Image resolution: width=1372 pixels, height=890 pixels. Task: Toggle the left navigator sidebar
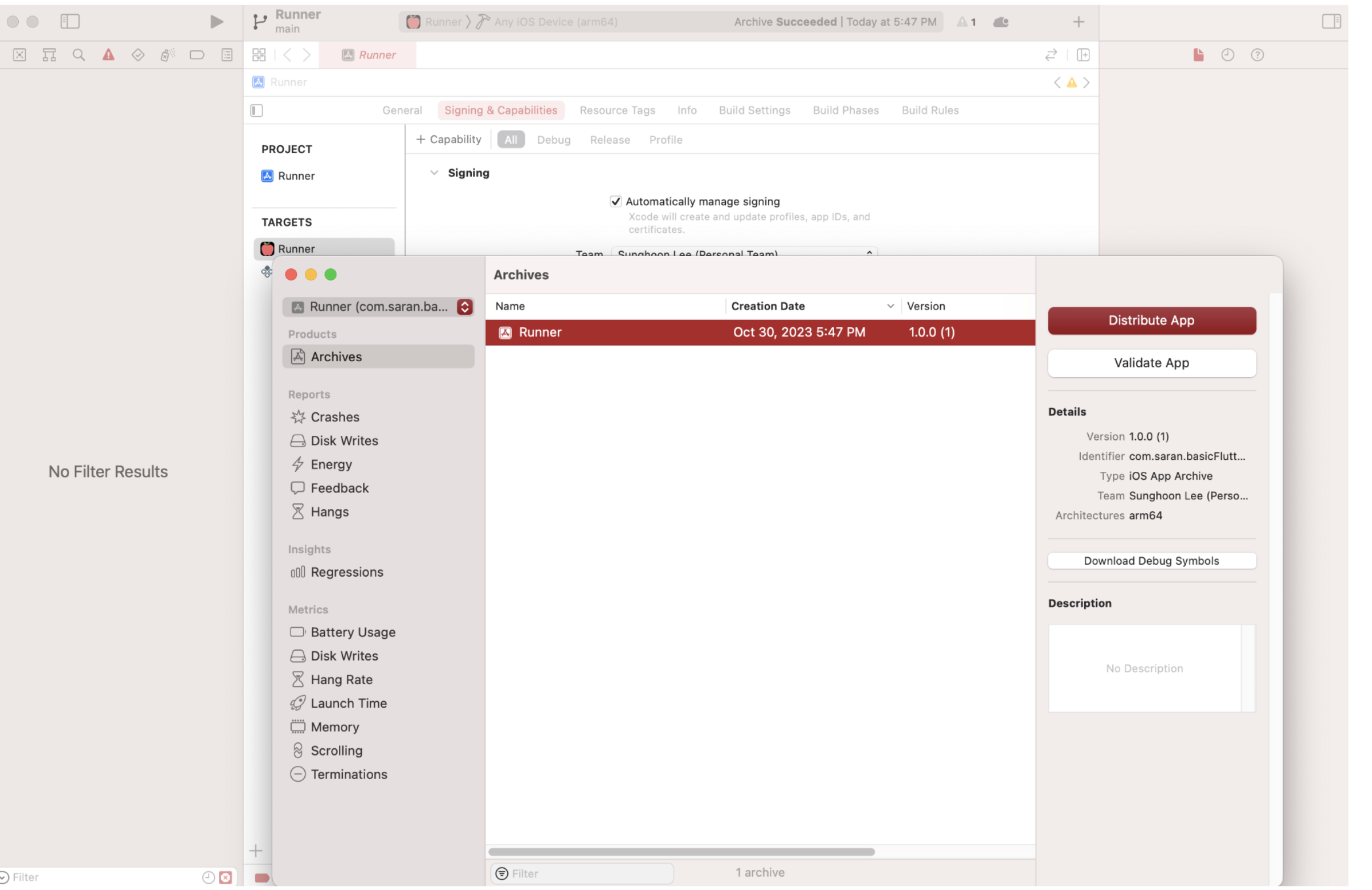coord(70,22)
